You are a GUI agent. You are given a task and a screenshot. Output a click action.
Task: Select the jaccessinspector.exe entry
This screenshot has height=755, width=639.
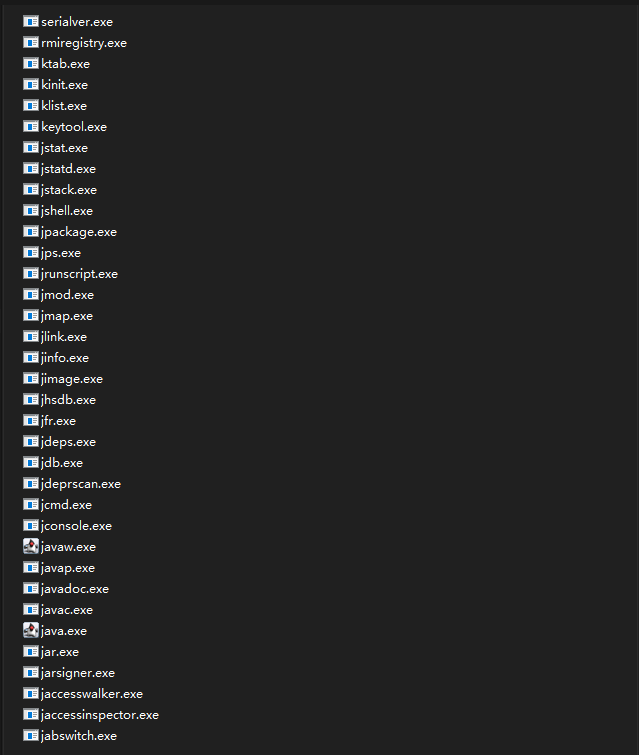click(x=100, y=715)
